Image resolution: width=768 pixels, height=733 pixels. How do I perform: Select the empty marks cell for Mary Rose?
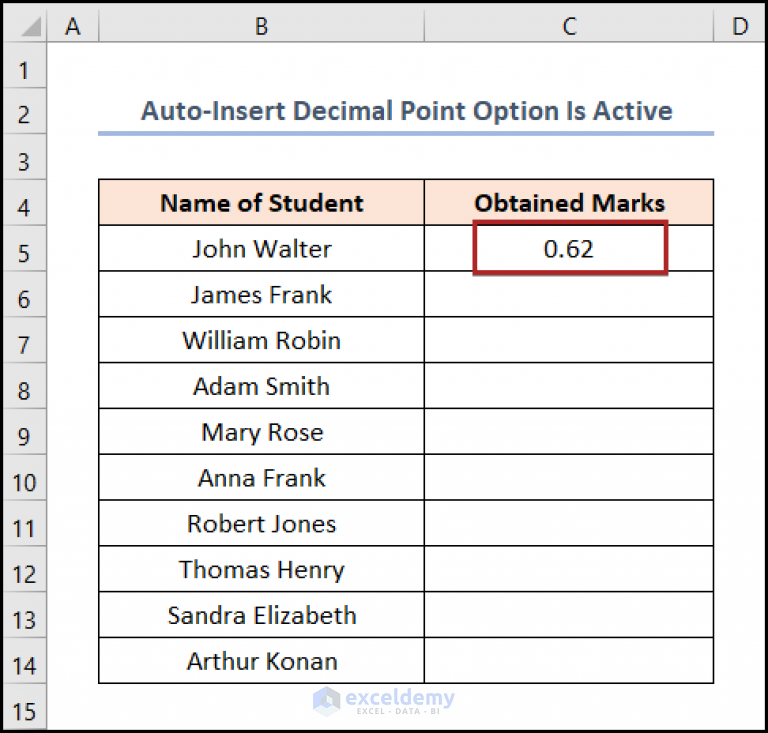[x=569, y=432]
